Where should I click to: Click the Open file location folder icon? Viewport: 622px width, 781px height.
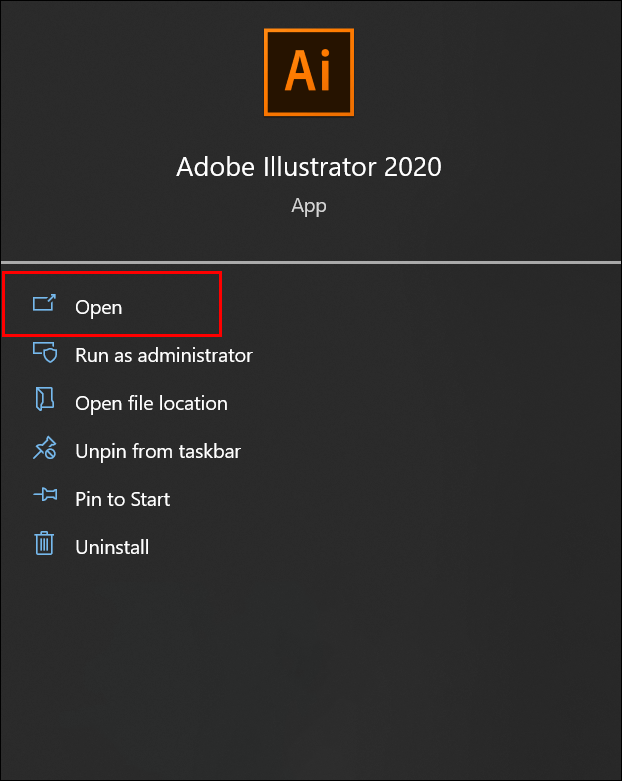tap(44, 401)
